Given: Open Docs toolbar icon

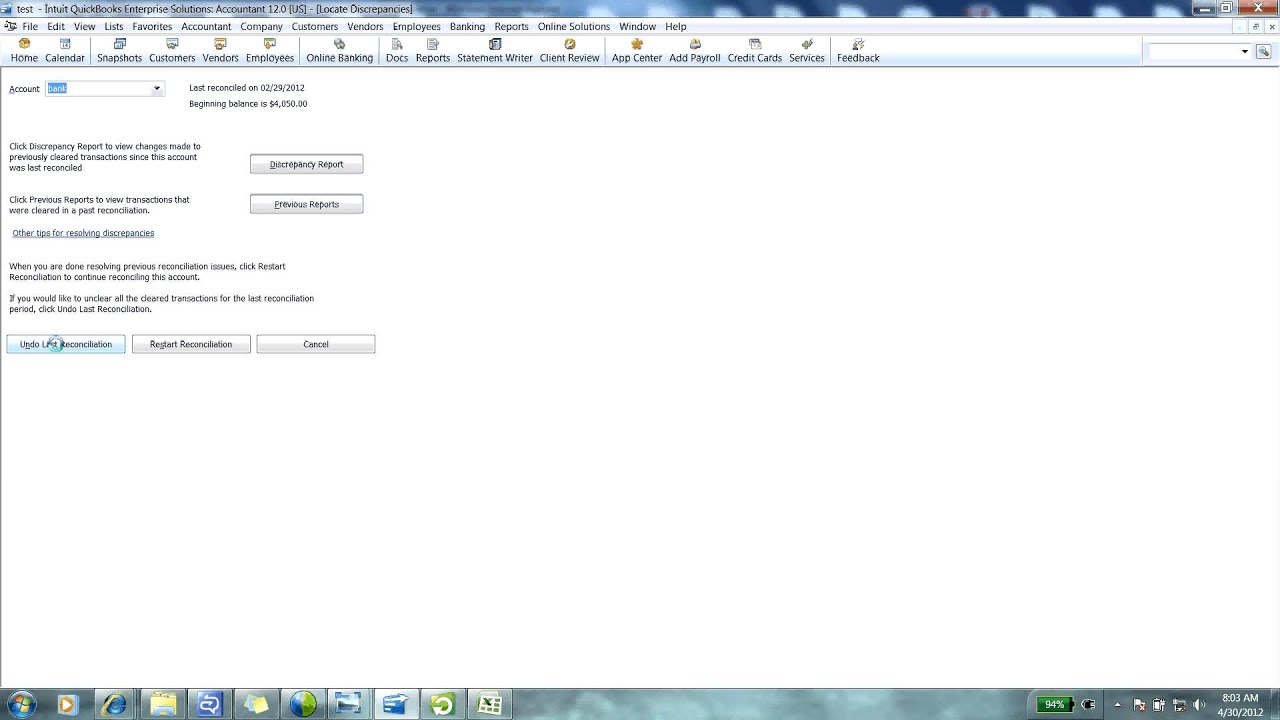Looking at the screenshot, I should (x=397, y=51).
